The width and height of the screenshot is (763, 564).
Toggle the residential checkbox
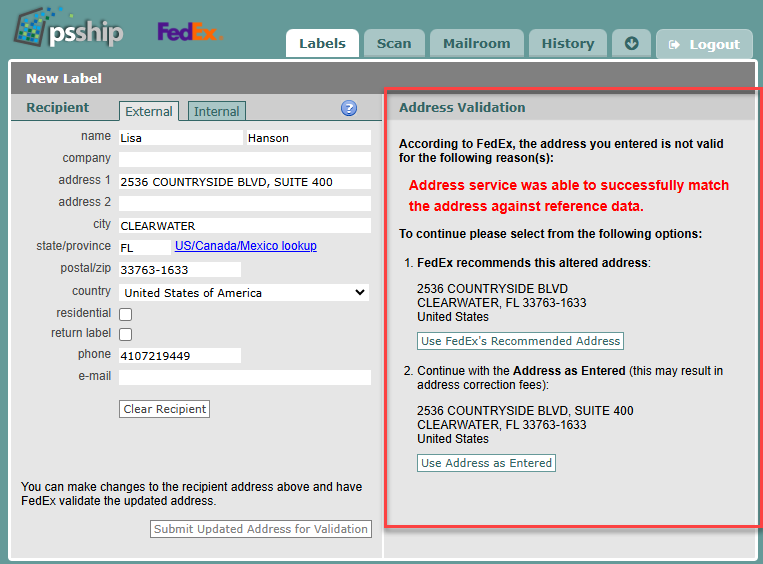(126, 314)
